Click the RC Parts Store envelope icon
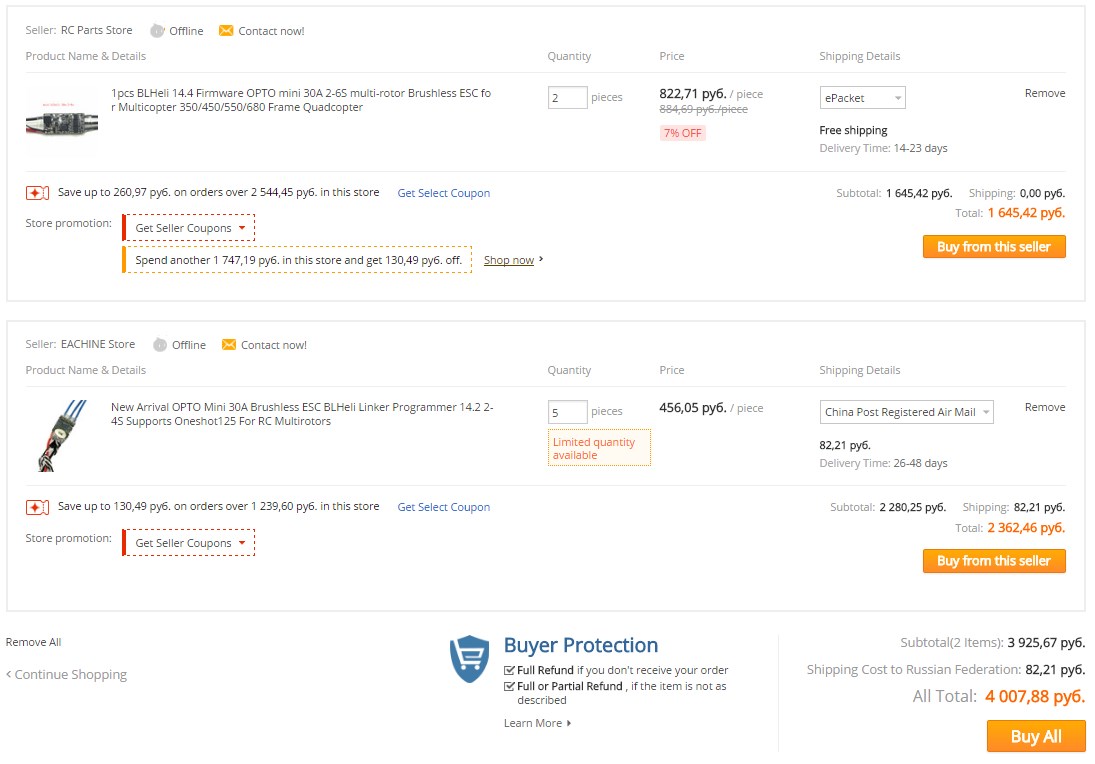Viewport: 1095px width, 764px height. [226, 31]
